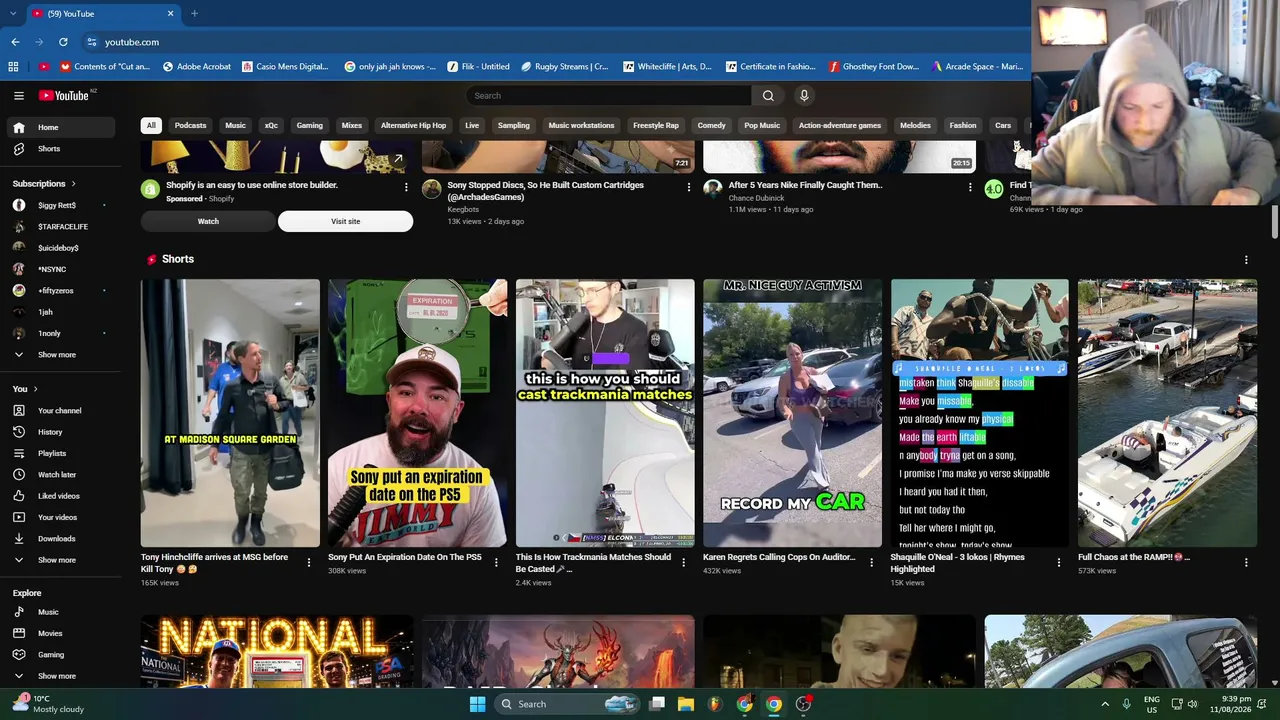Open Movies under Explore
This screenshot has height=720, width=1280.
click(61, 633)
